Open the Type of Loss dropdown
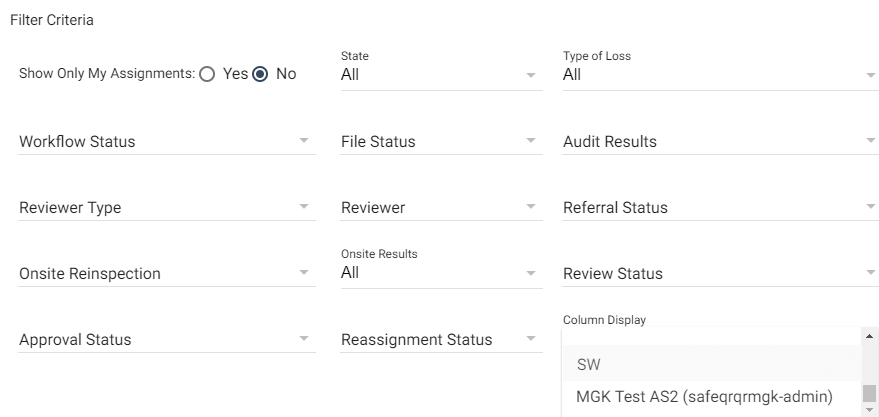Image resolution: width=879 pixels, height=417 pixels. [719, 75]
